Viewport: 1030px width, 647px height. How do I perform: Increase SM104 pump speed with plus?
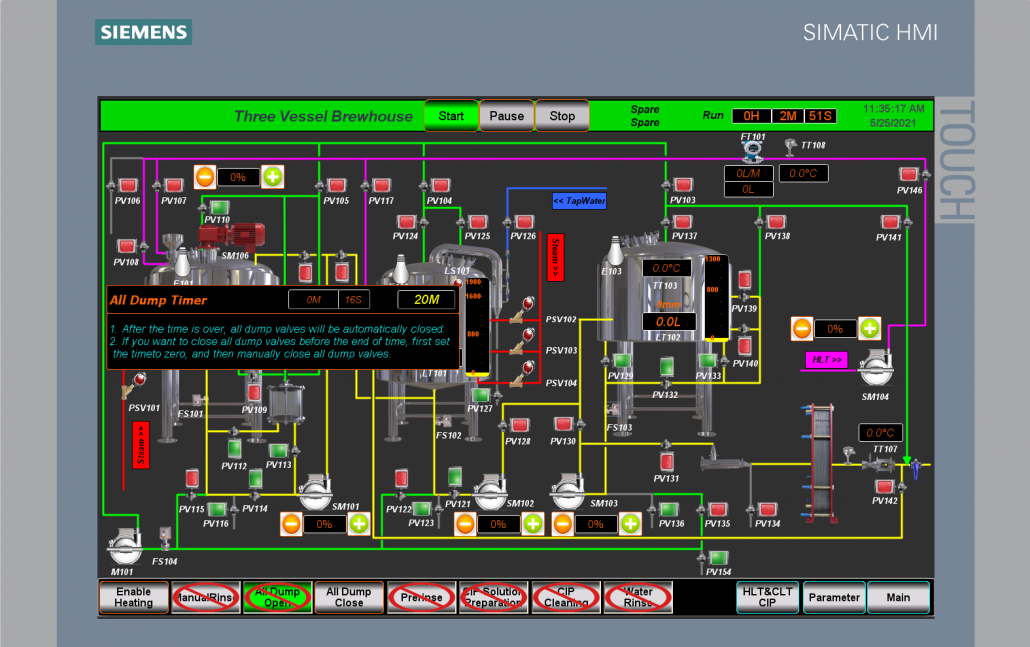pos(870,328)
